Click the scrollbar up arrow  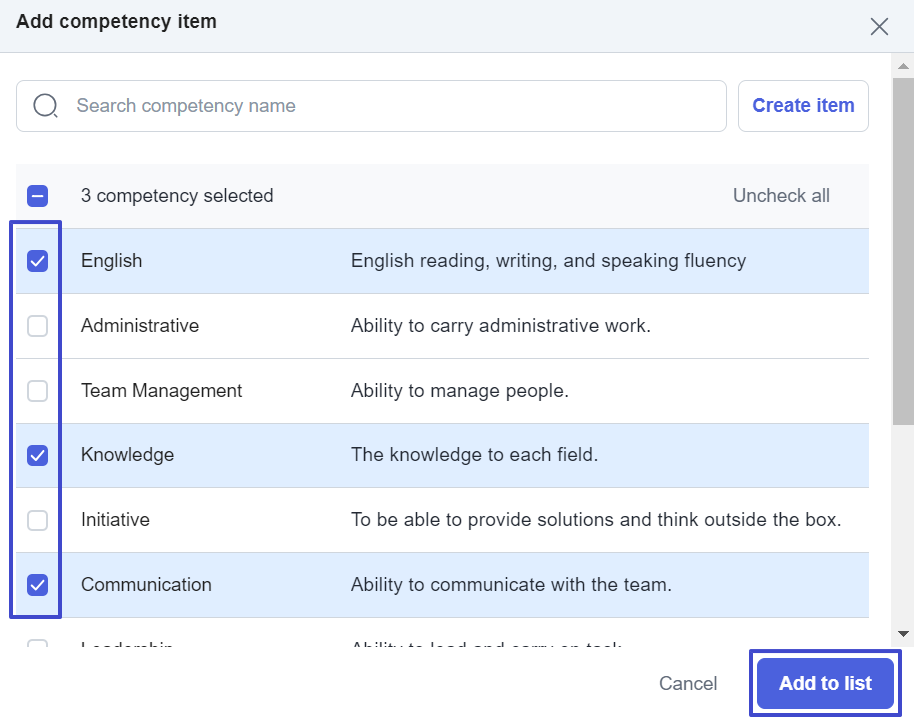click(x=904, y=66)
